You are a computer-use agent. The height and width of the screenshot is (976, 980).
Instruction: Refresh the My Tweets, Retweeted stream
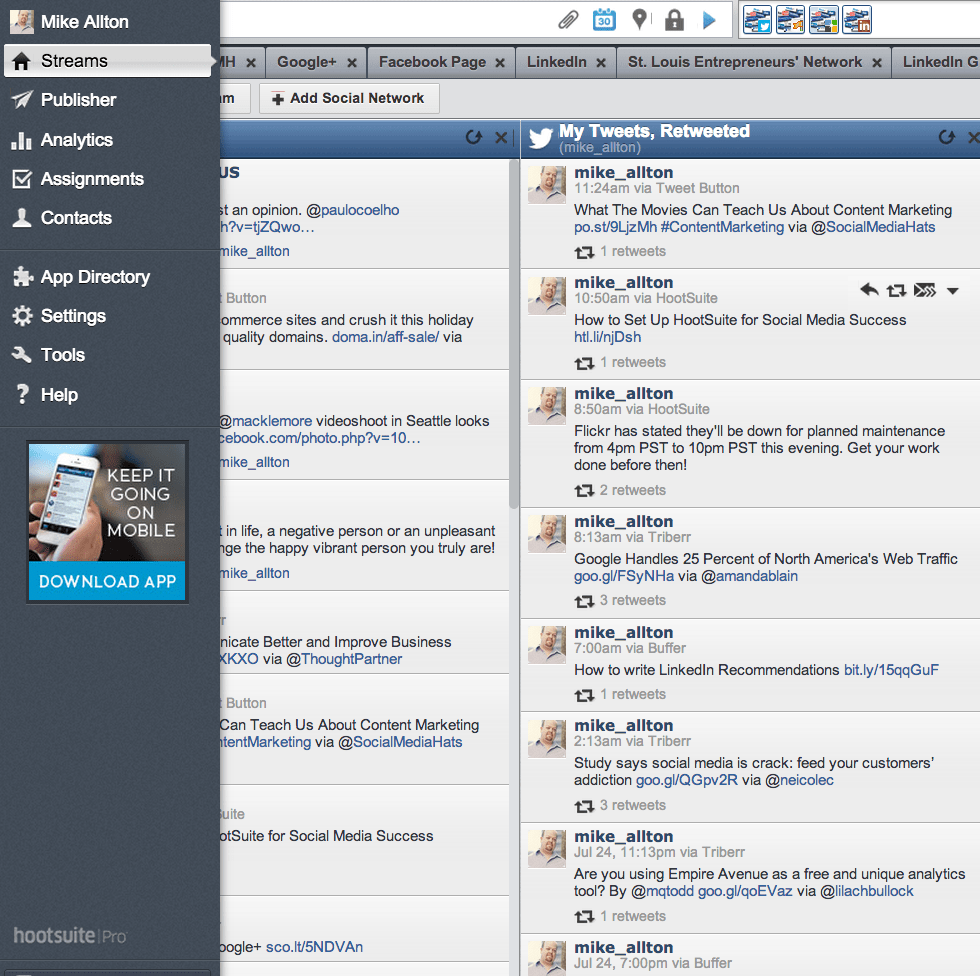coord(947,137)
